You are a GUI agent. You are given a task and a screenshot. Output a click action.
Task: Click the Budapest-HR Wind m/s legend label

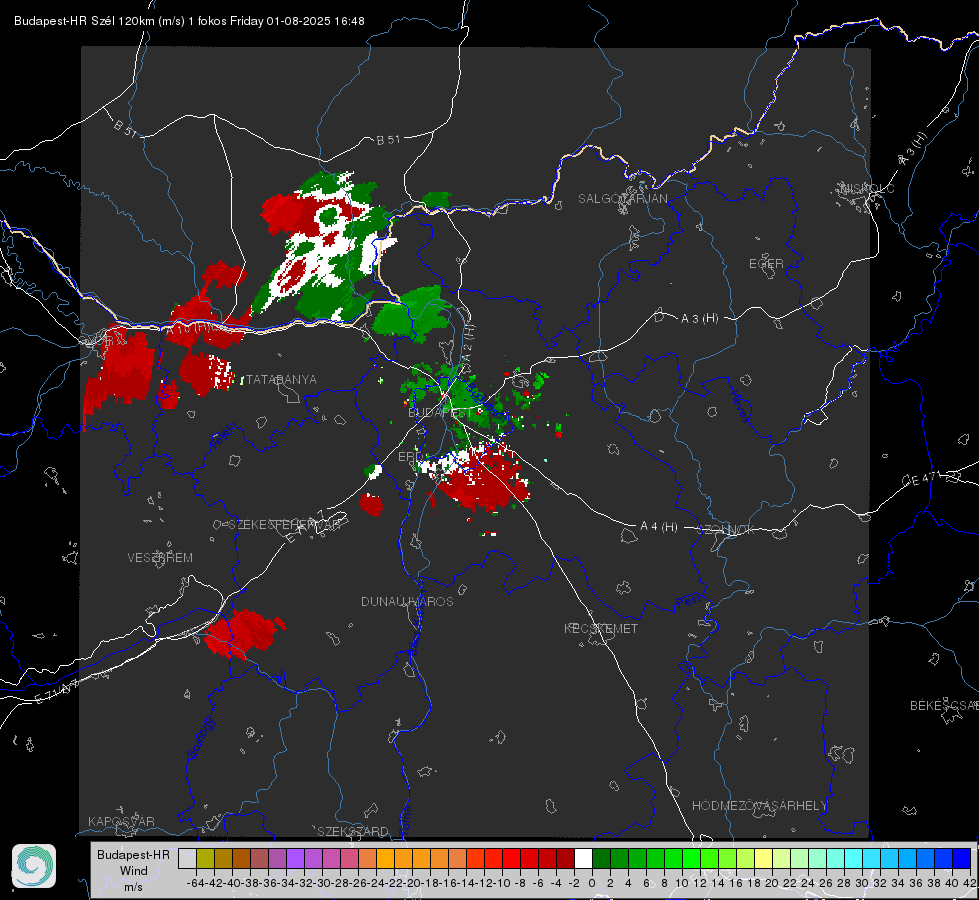pyautogui.click(x=133, y=871)
